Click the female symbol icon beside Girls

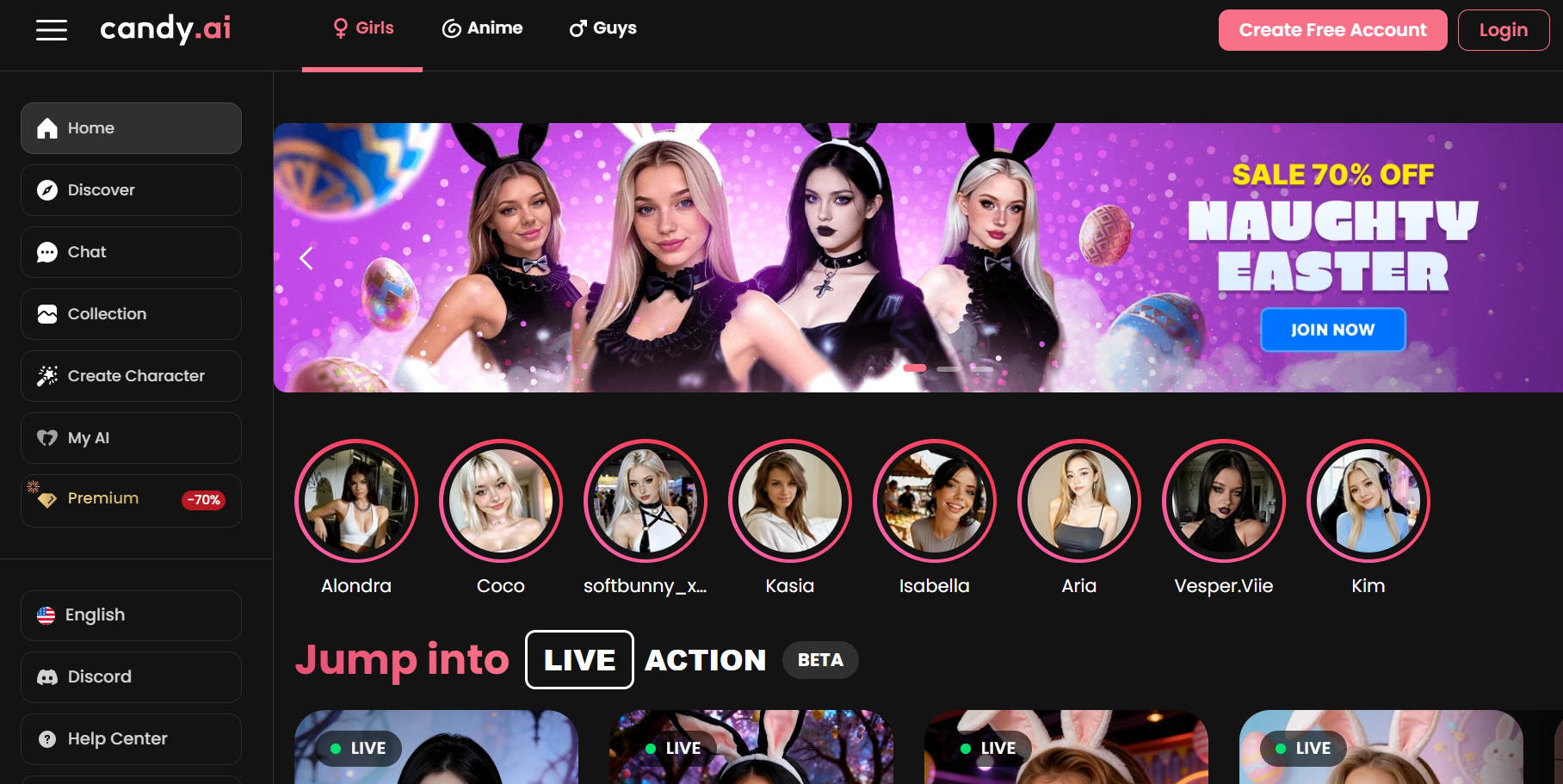[x=341, y=28]
